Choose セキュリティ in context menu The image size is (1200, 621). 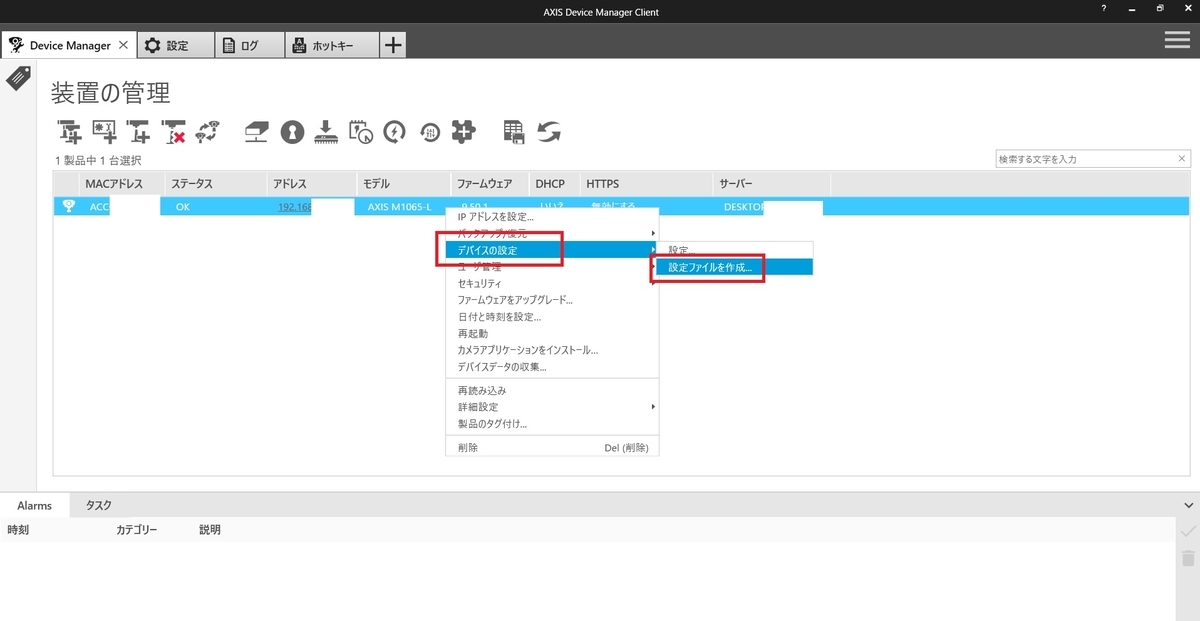552,284
